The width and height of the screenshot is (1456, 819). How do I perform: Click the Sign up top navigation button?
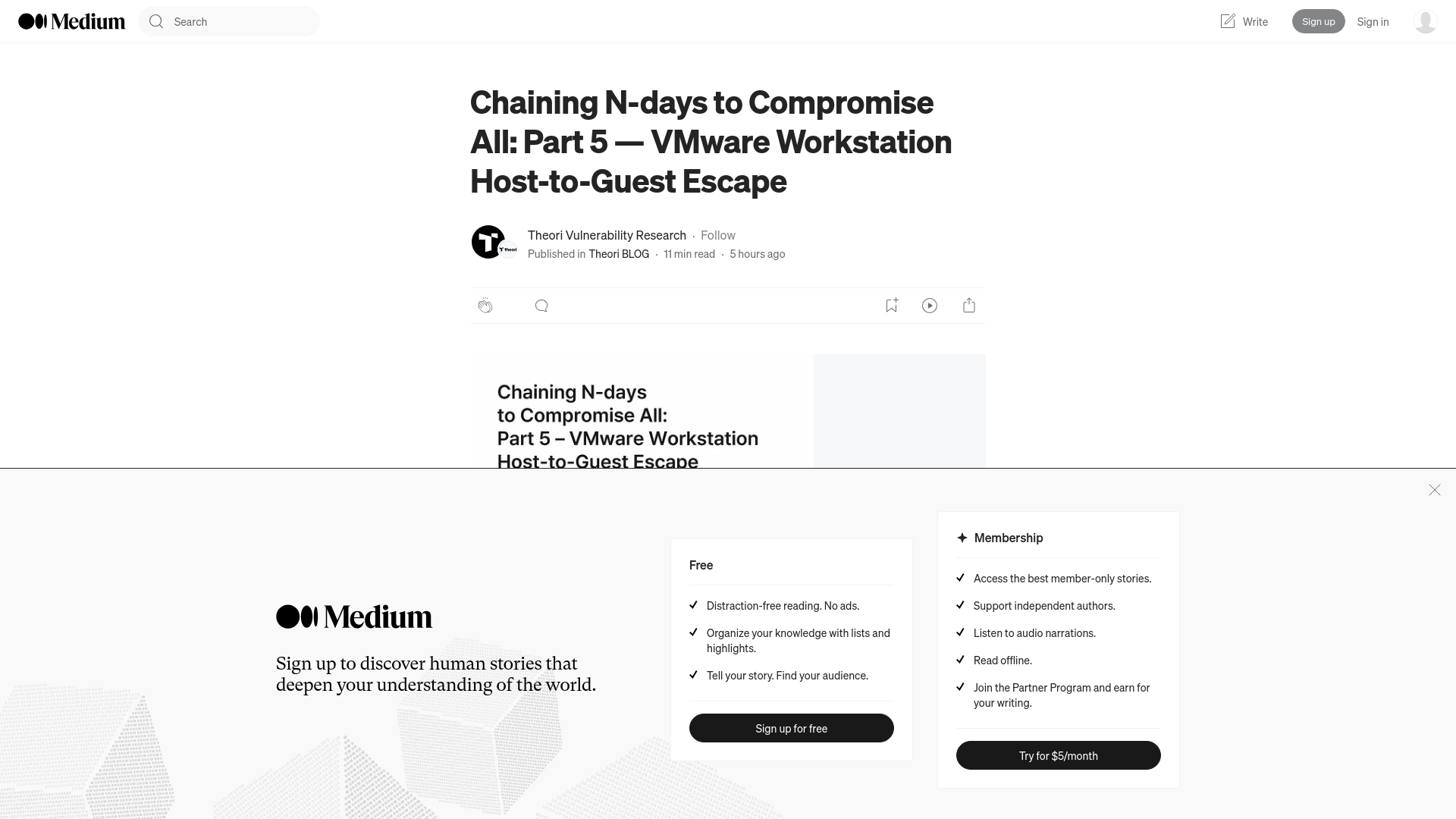click(x=1318, y=21)
